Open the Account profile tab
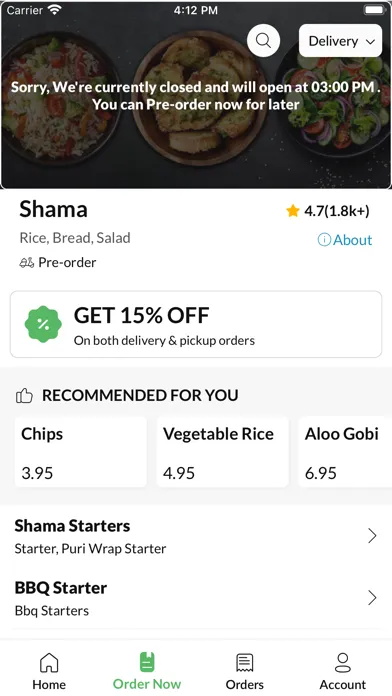Viewport: 392px width, 696px height. point(343,672)
